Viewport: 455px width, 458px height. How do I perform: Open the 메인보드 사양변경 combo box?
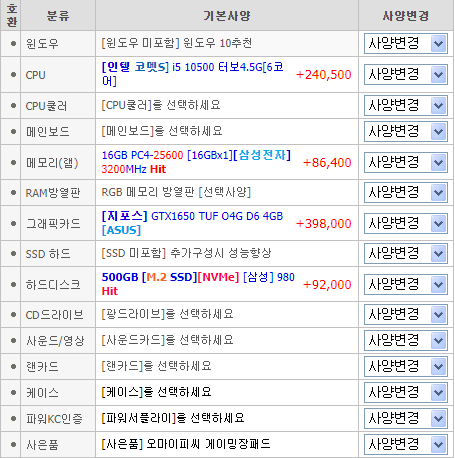tap(405, 132)
